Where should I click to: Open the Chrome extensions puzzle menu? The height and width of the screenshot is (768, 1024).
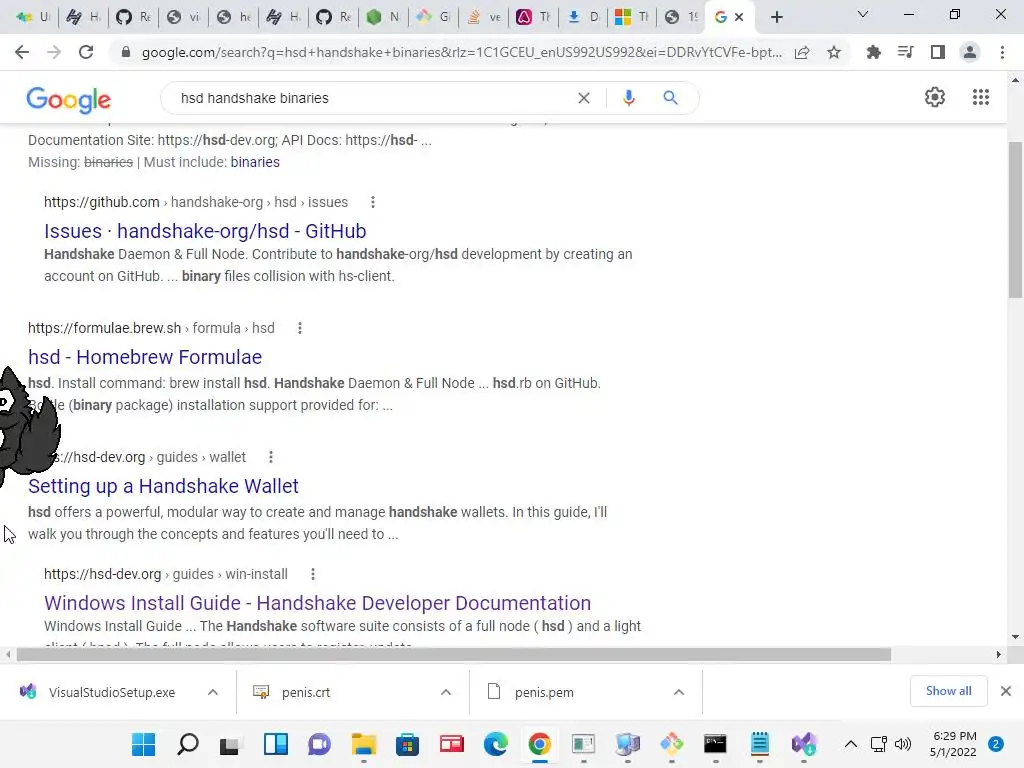pos(873,52)
